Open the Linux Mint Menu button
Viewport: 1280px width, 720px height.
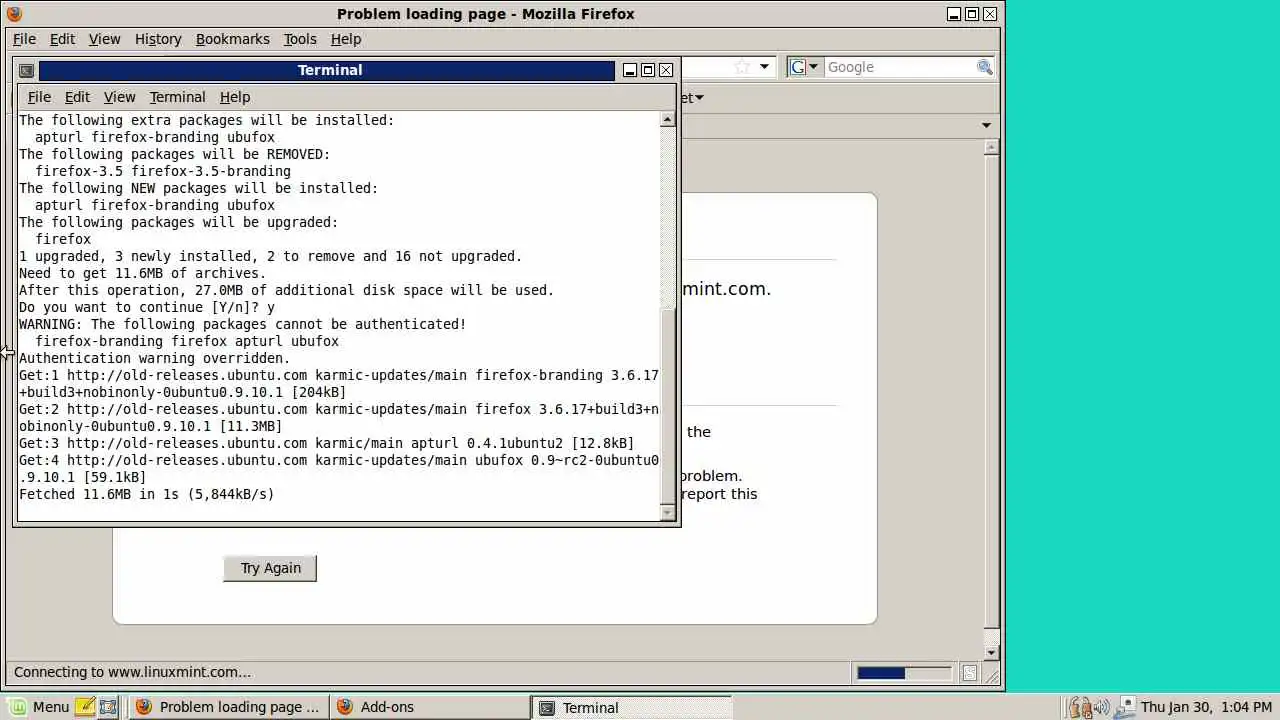point(38,707)
